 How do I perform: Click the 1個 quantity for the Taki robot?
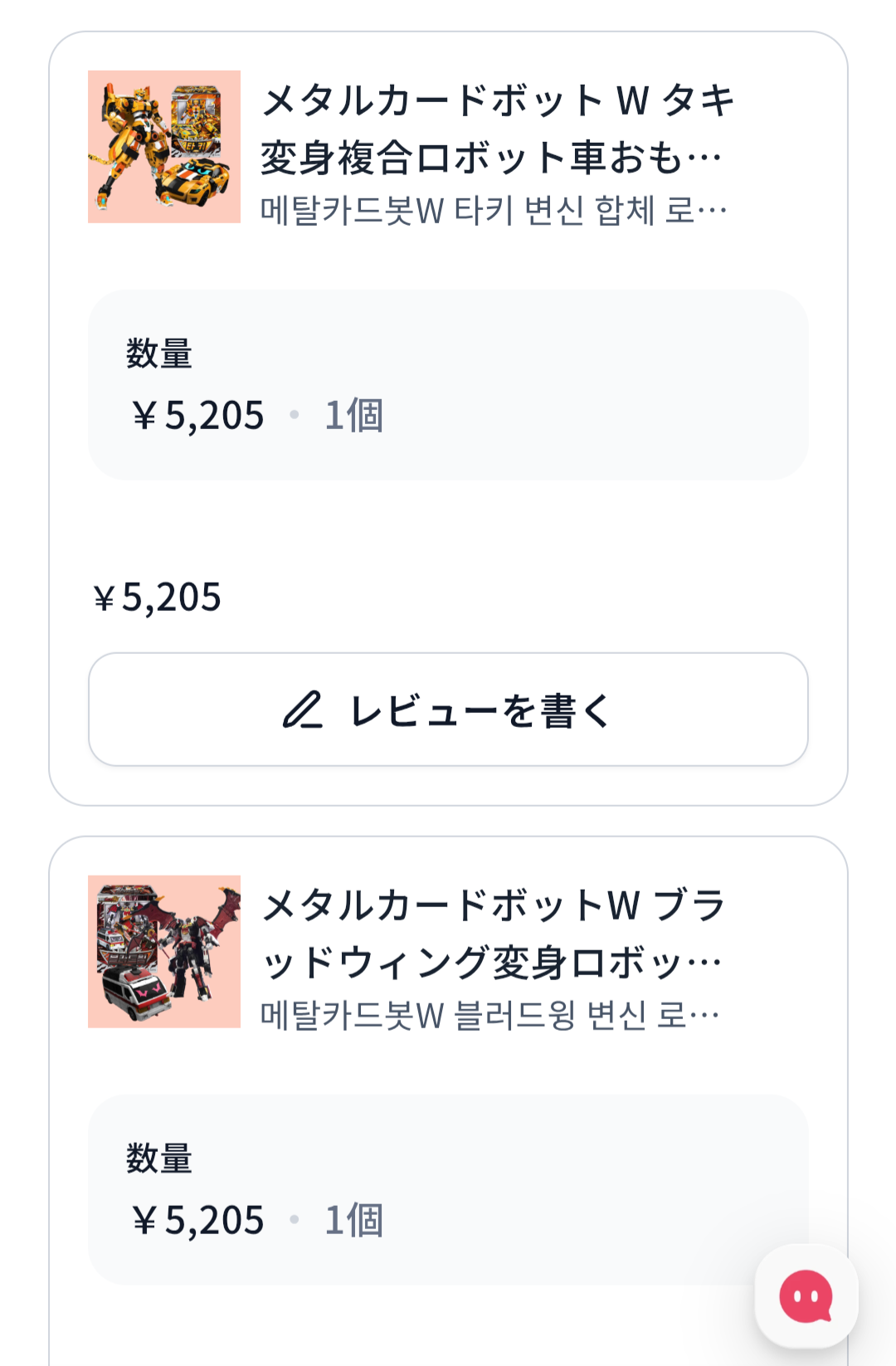tap(354, 415)
